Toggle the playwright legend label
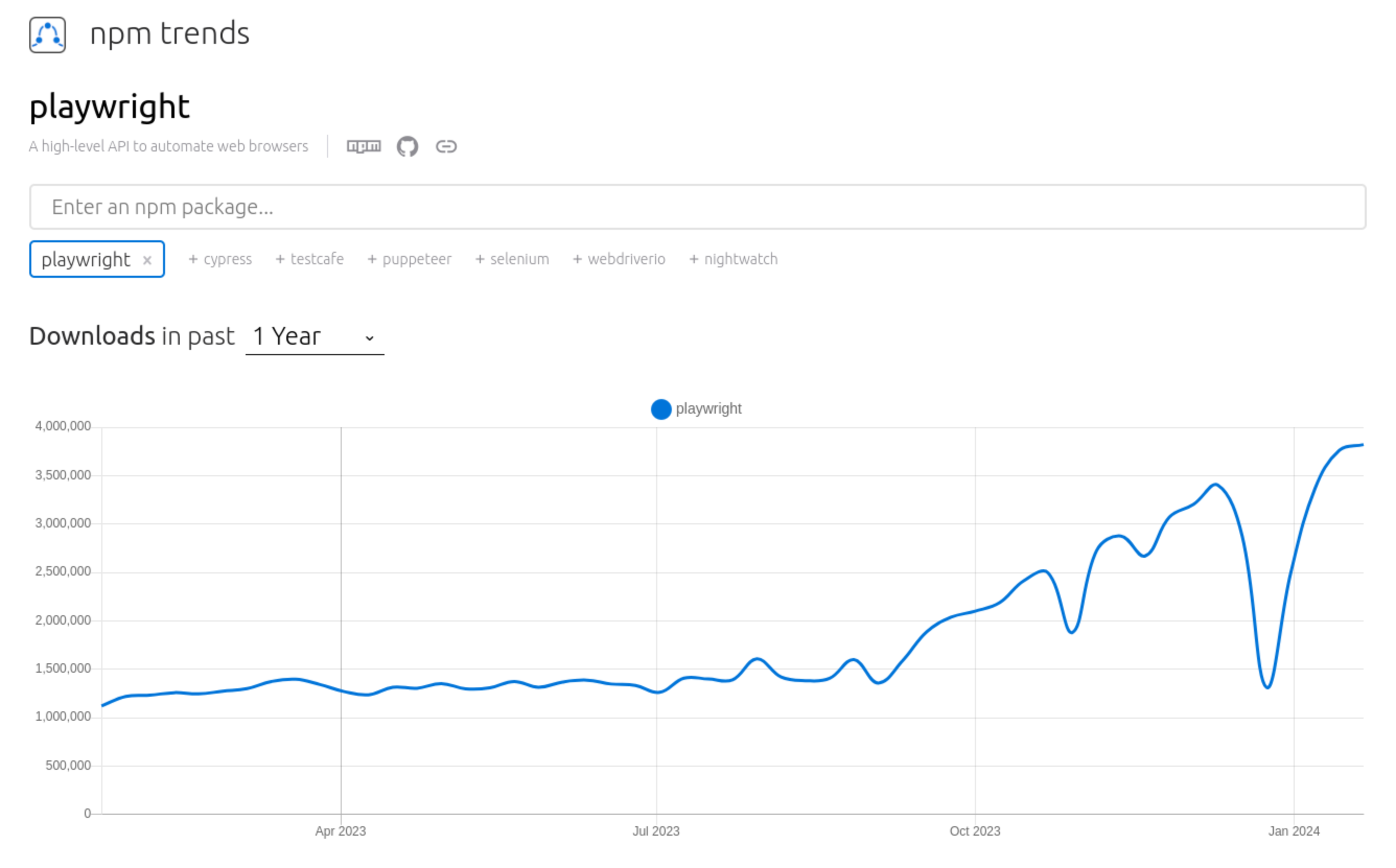The height and width of the screenshot is (868, 1396). click(x=709, y=409)
